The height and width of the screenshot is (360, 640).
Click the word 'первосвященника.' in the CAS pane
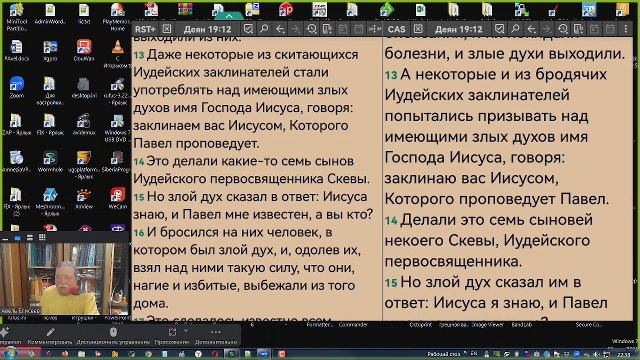(x=453, y=261)
